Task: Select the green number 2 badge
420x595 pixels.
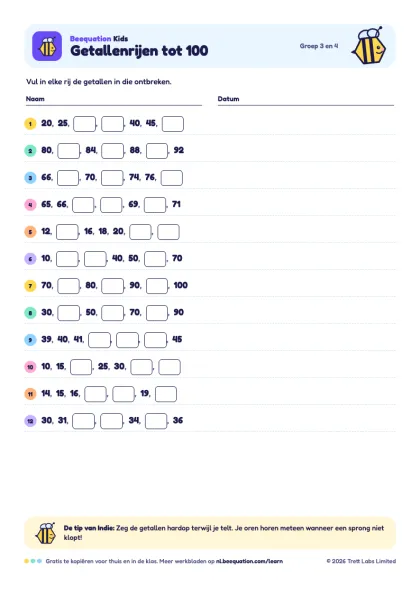Action: coord(30,151)
